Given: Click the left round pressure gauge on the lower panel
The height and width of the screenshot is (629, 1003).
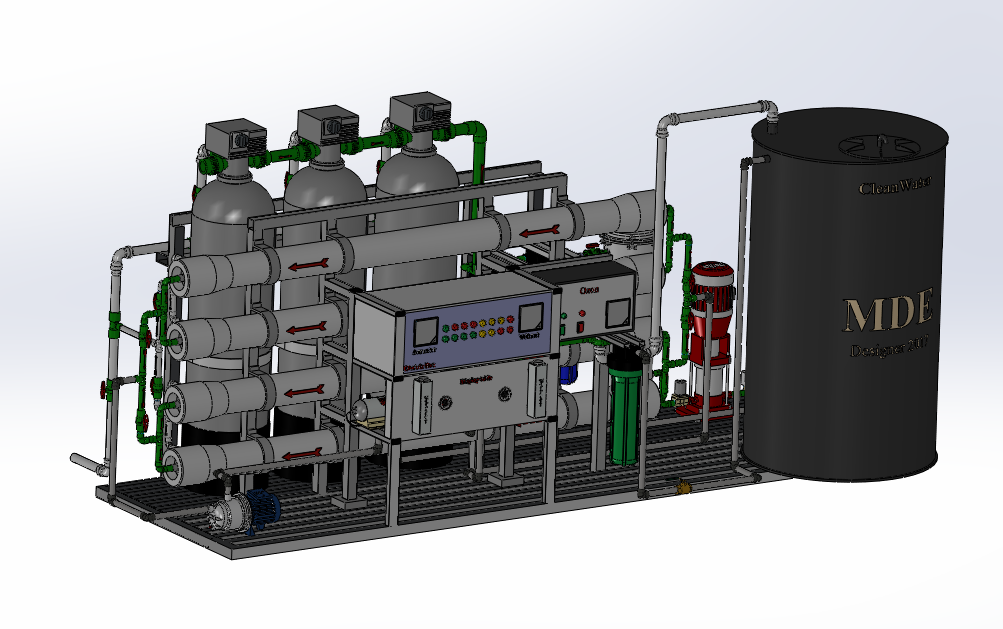Looking at the screenshot, I should coord(445,402).
